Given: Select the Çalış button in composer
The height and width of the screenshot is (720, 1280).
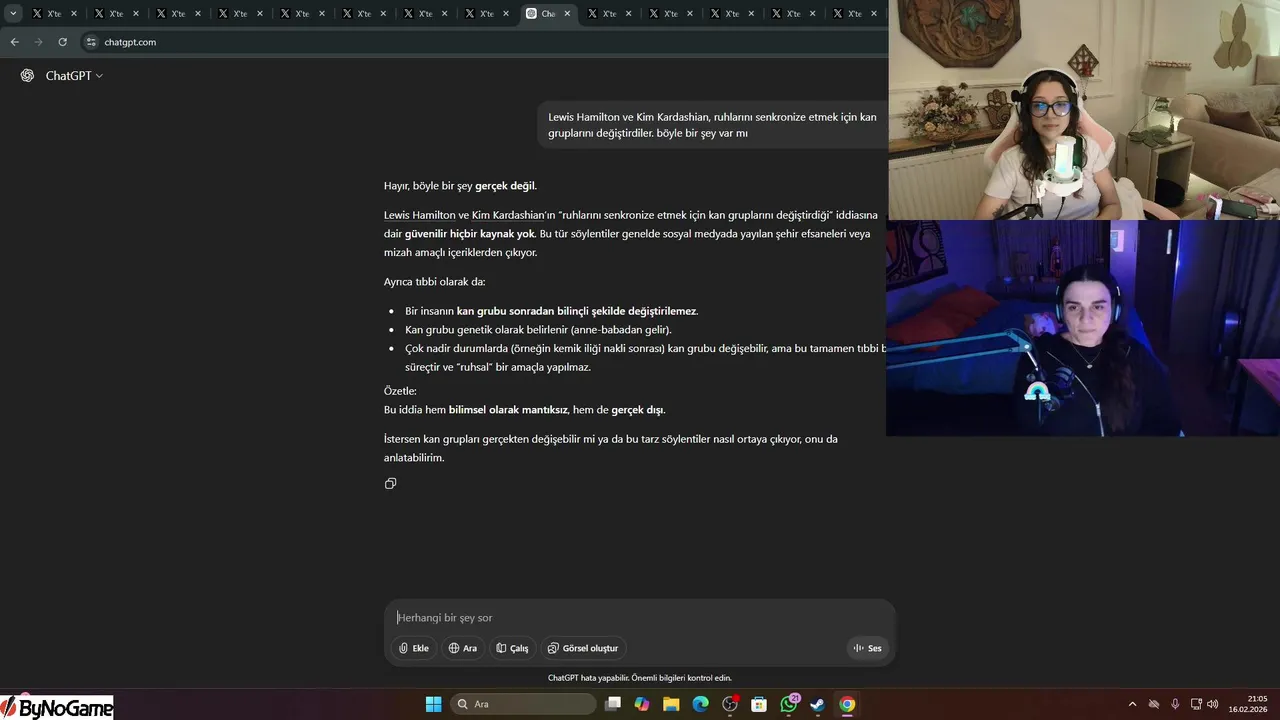Looking at the screenshot, I should (x=512, y=648).
